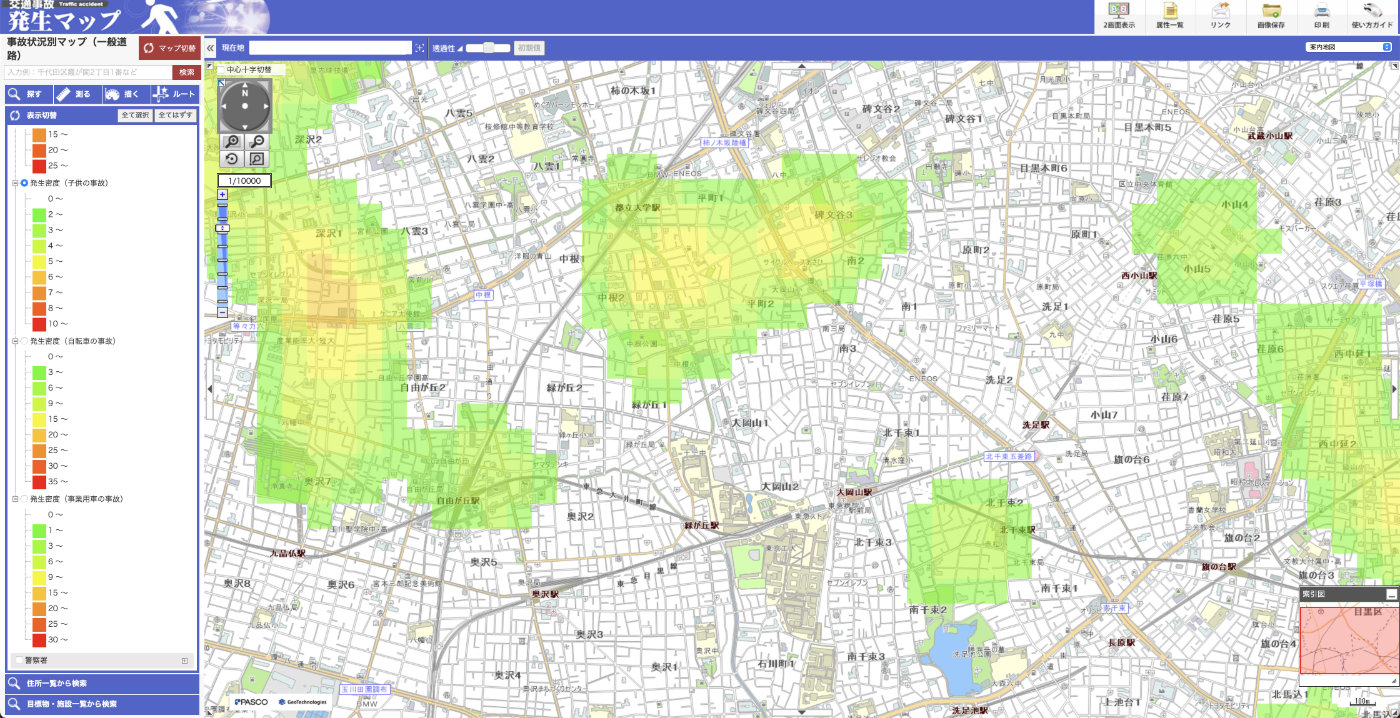Collapse the 事業用車の事故 legend tree
Screen dimensions: 1400x718
click(15, 498)
